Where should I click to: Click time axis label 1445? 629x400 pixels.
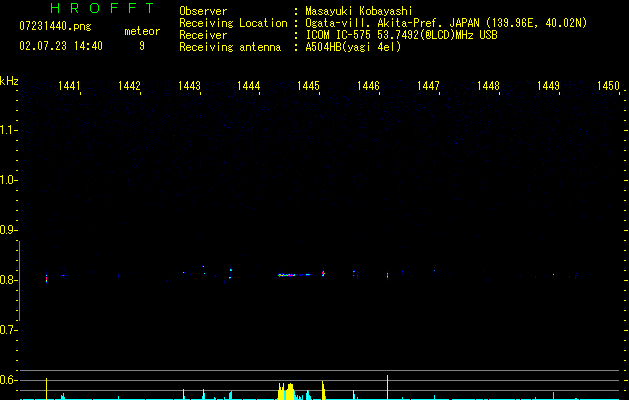click(308, 86)
